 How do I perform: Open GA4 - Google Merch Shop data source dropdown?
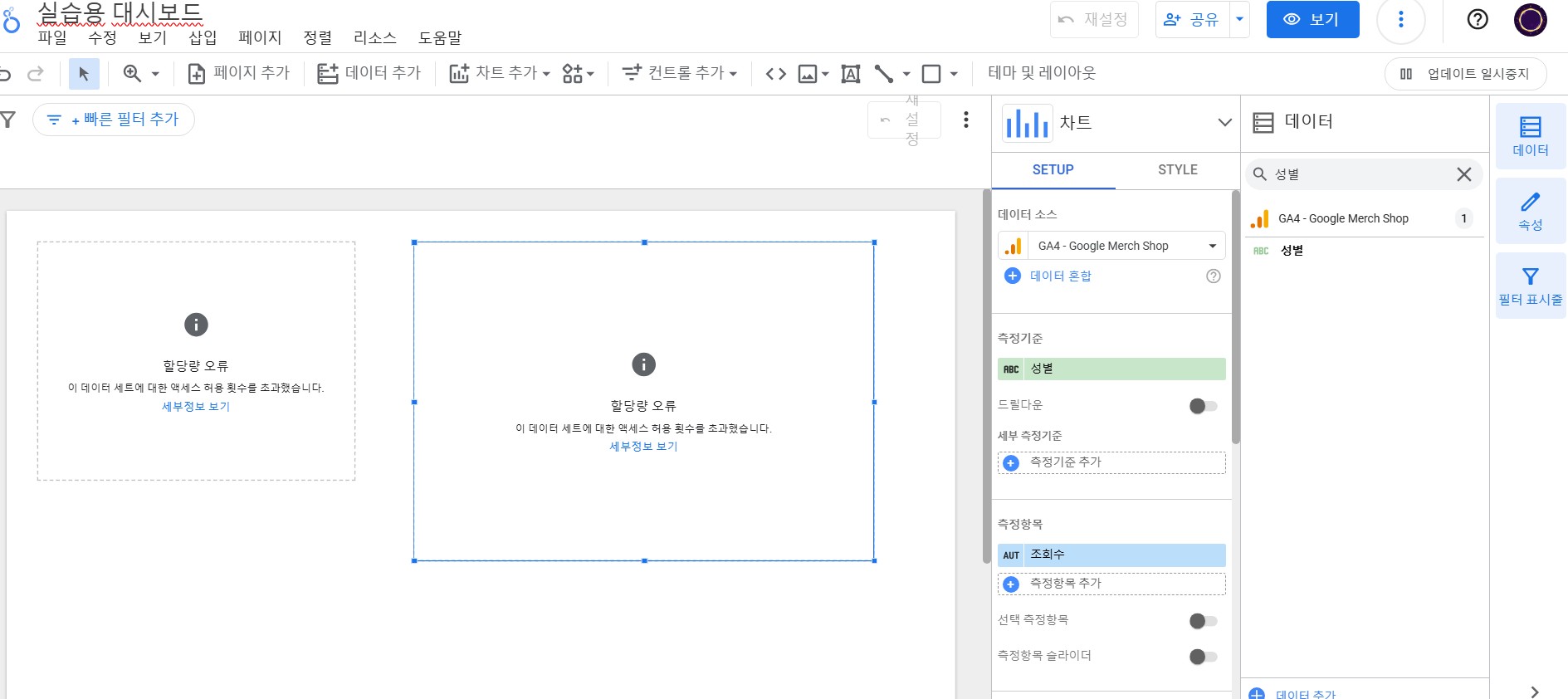coord(1111,246)
